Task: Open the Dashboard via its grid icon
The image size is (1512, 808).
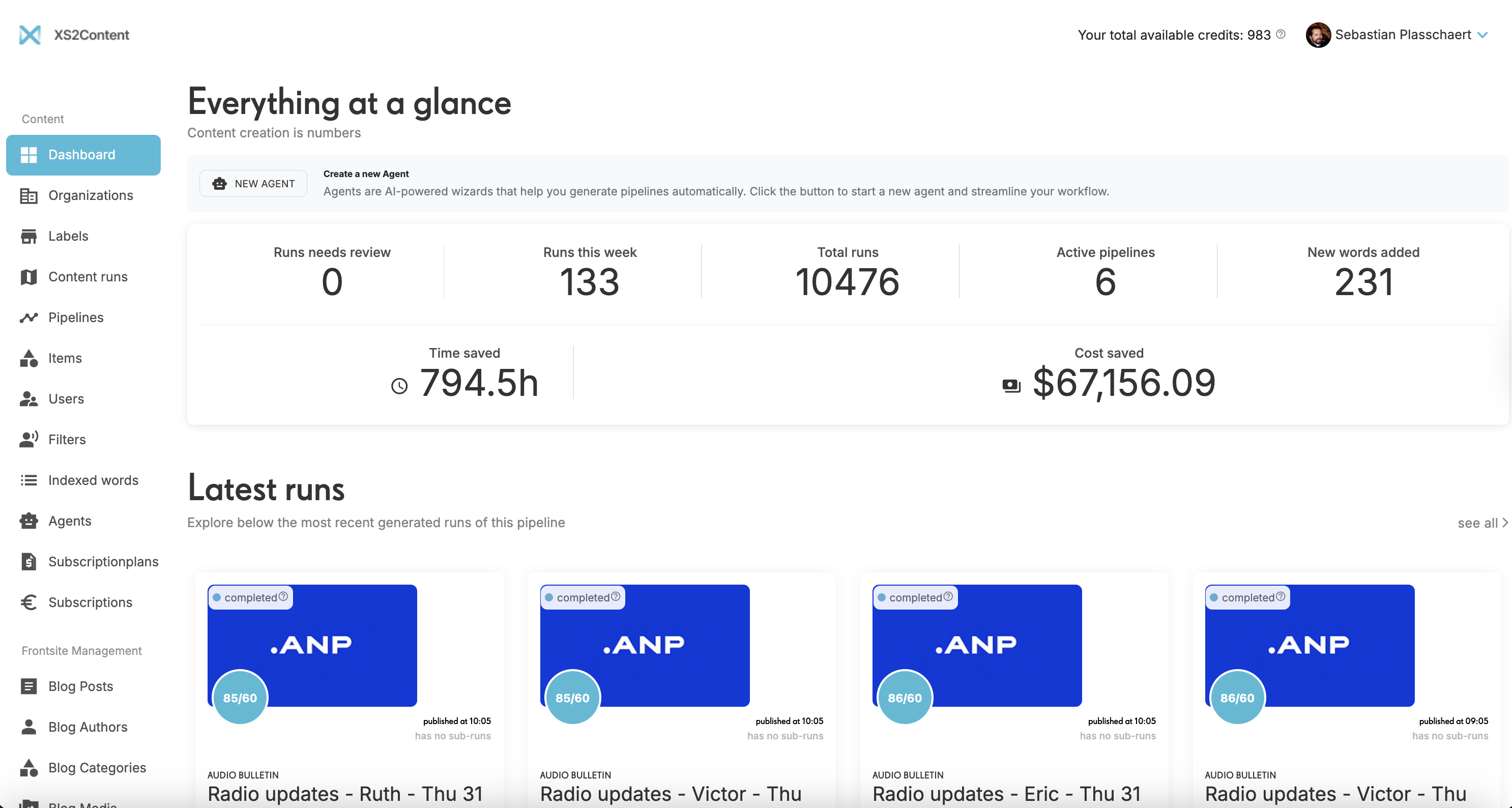Action: click(x=29, y=155)
